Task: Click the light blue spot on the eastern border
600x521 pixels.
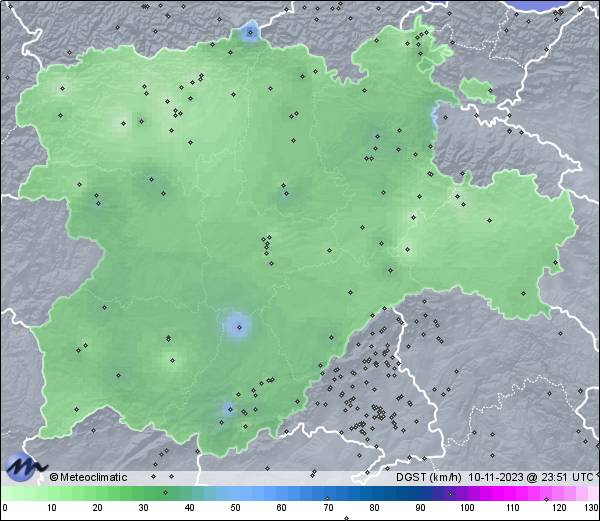Action: click(x=433, y=116)
